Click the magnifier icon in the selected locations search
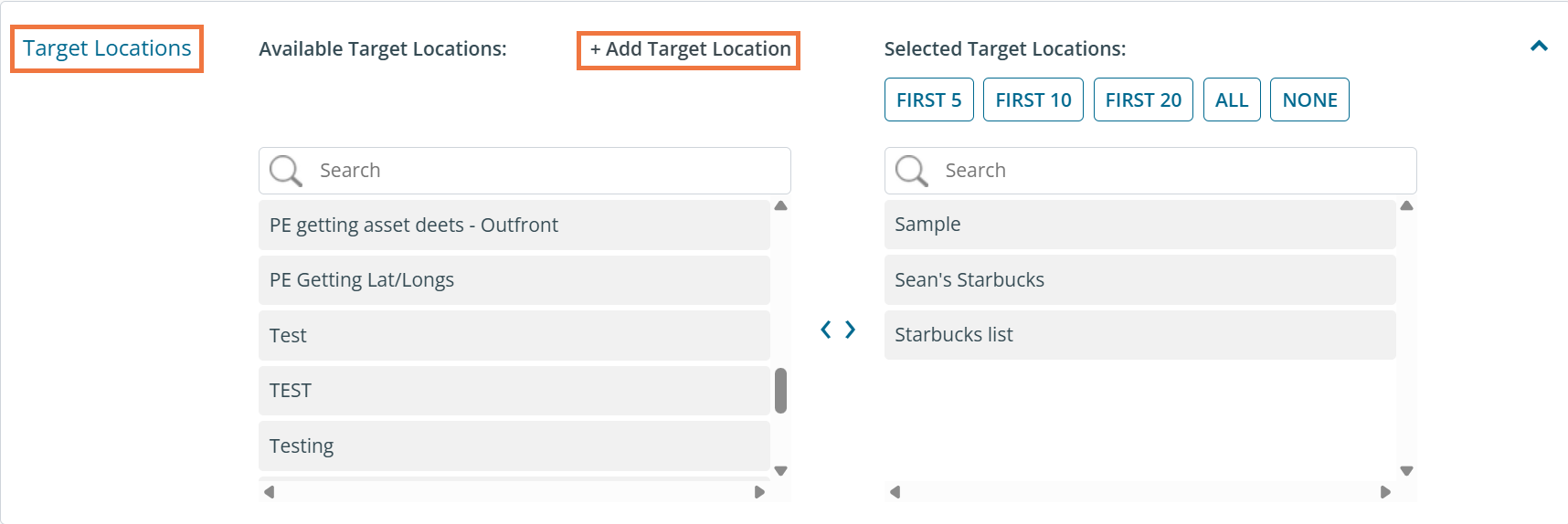Screen dimensions: 1568x524 point(911,171)
